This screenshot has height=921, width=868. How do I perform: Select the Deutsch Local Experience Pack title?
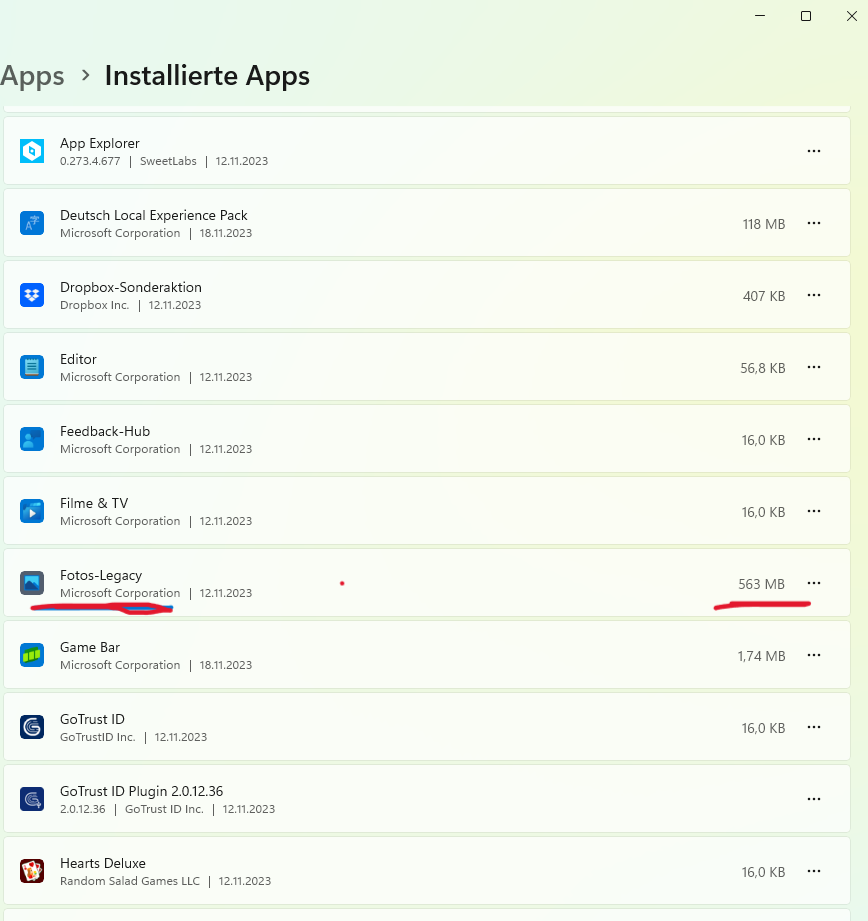coord(154,216)
